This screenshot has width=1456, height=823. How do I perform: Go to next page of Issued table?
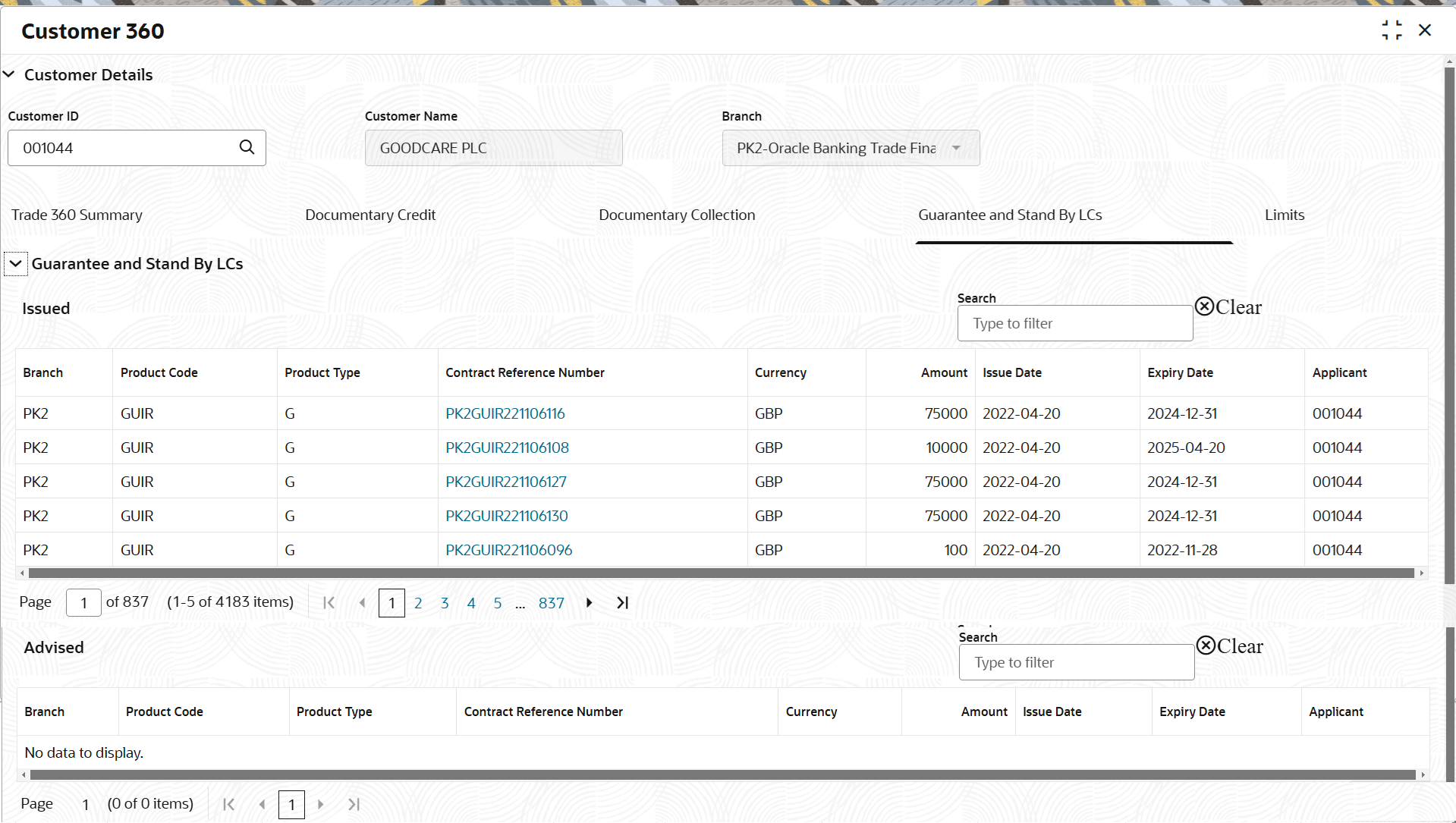(x=590, y=603)
